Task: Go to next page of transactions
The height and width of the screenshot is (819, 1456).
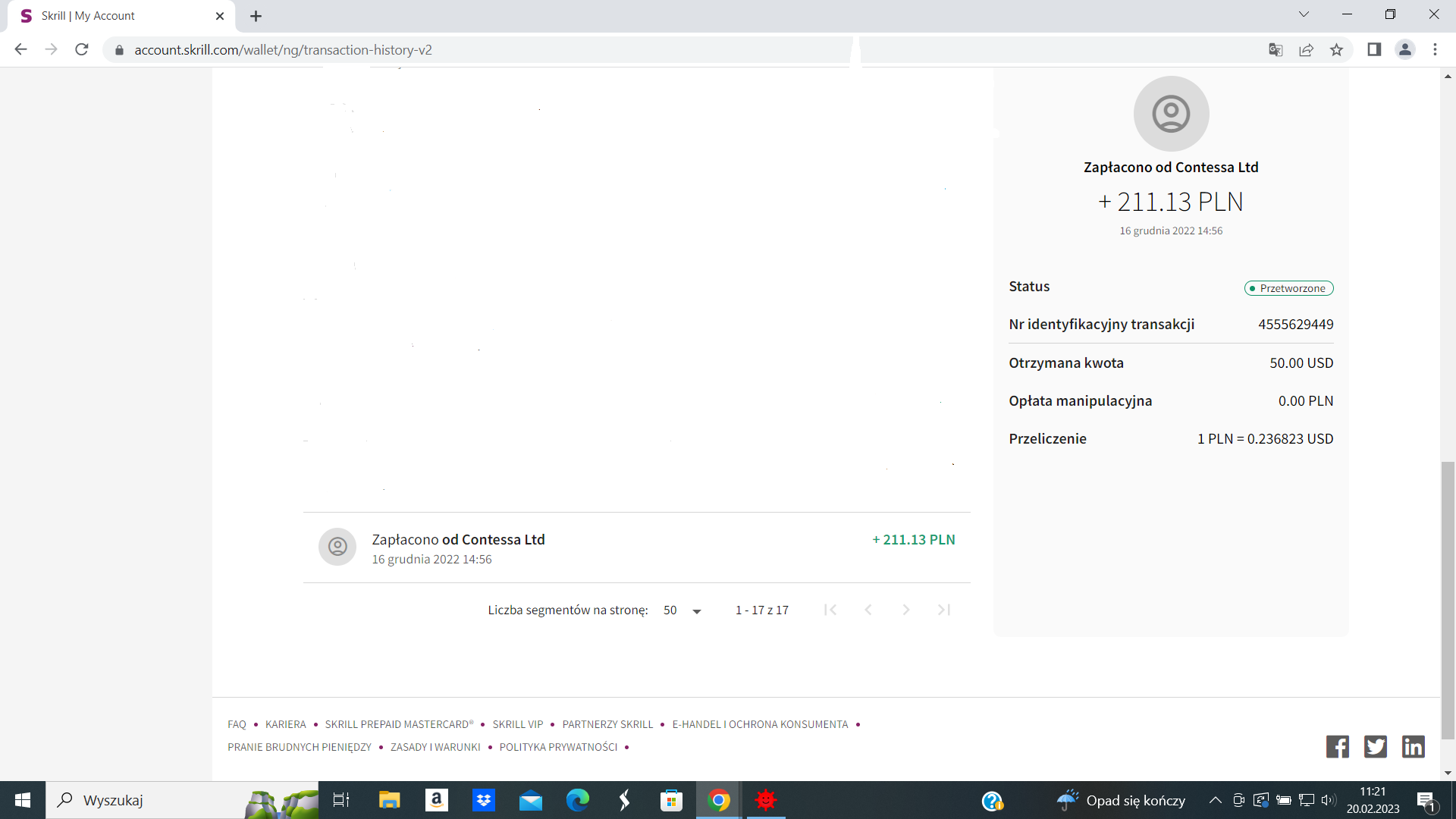Action: pyautogui.click(x=906, y=610)
